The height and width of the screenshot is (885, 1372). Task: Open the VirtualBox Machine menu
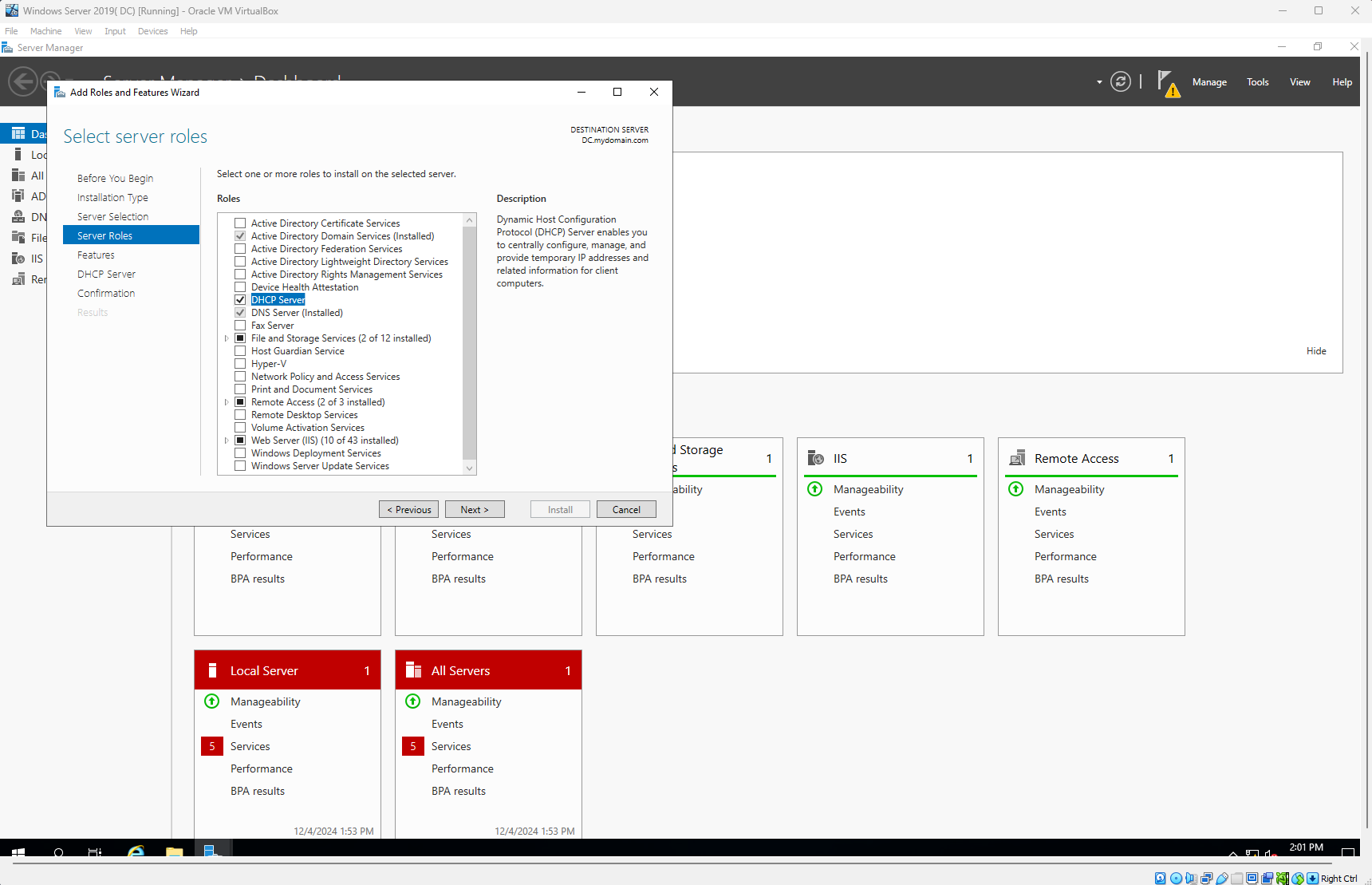tap(45, 31)
